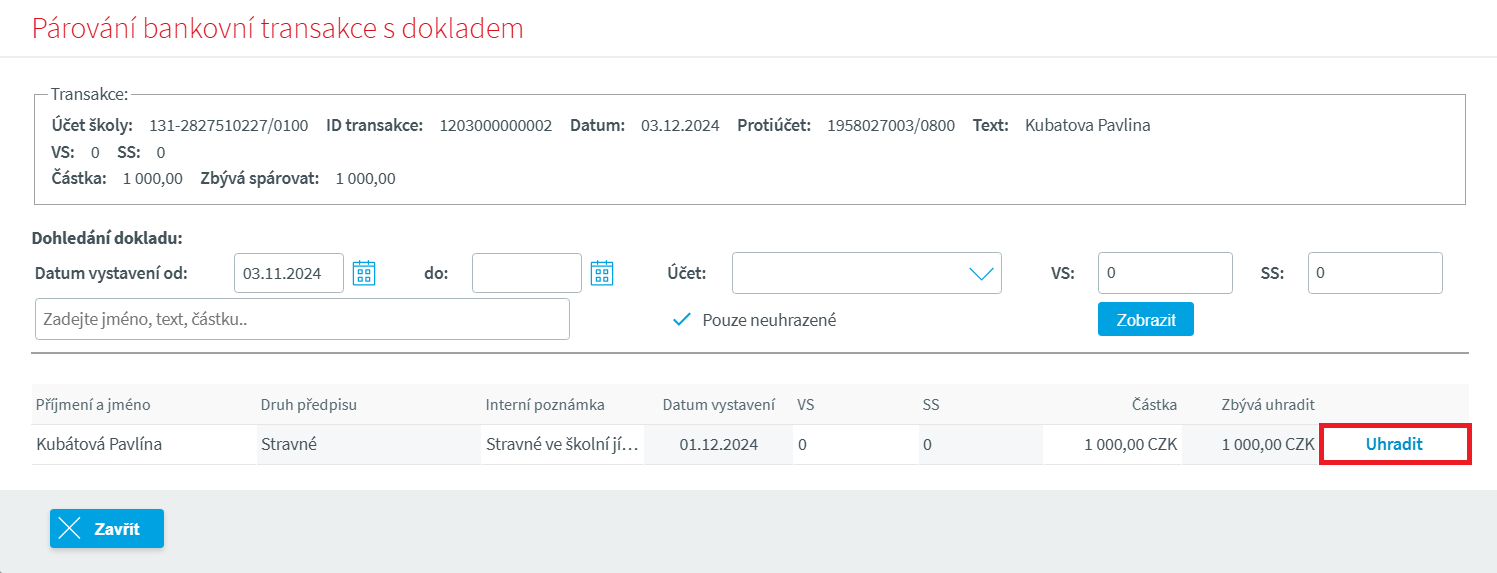
Task: Click the Stravné cell in the row
Action: pos(288,445)
